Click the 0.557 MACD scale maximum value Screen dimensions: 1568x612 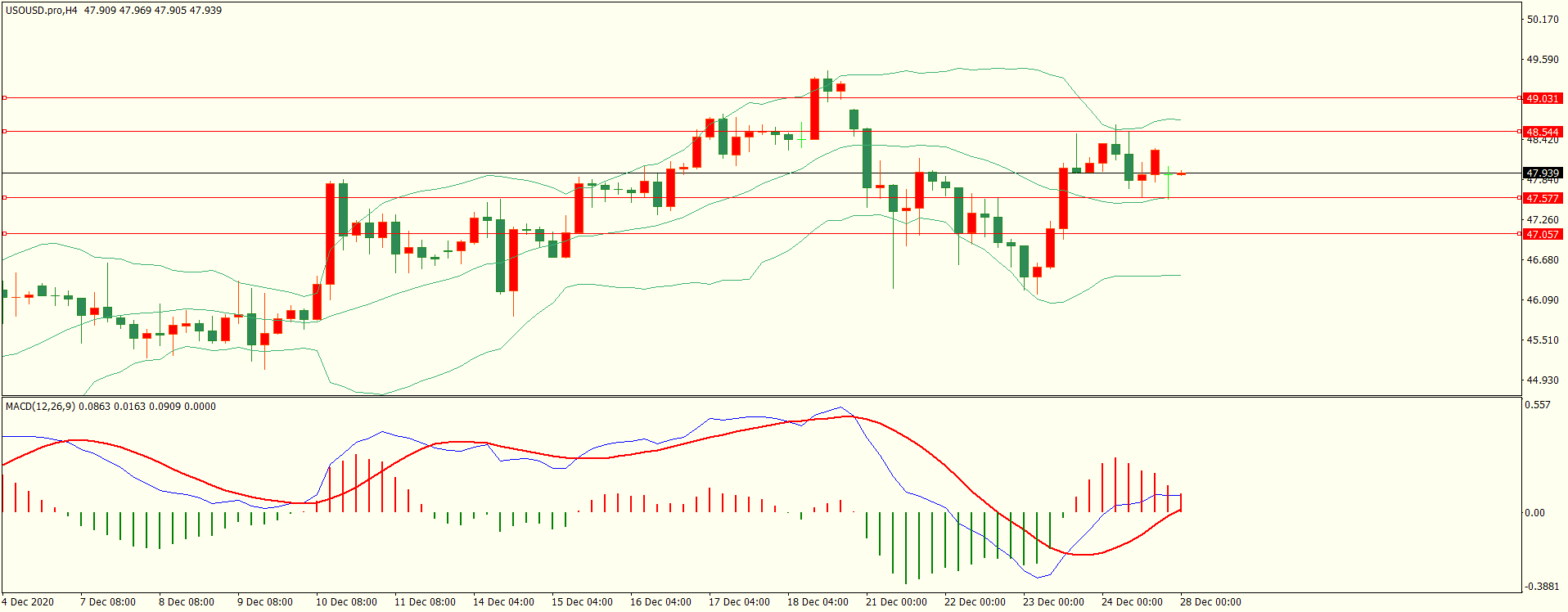coord(1537,404)
